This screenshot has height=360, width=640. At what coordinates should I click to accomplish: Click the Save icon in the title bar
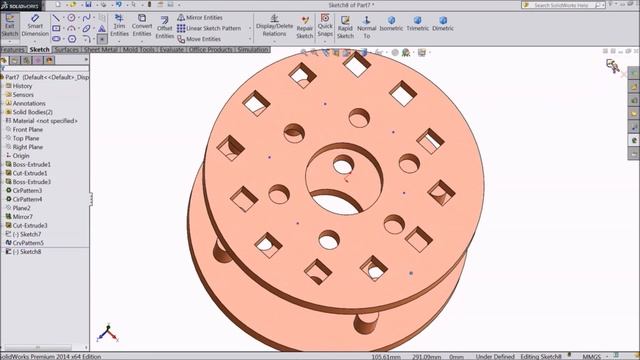tap(88, 4)
